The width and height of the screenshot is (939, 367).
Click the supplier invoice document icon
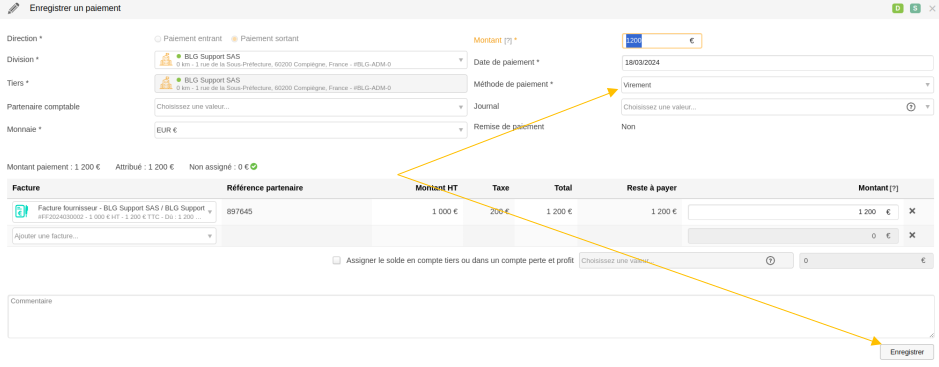point(22,211)
